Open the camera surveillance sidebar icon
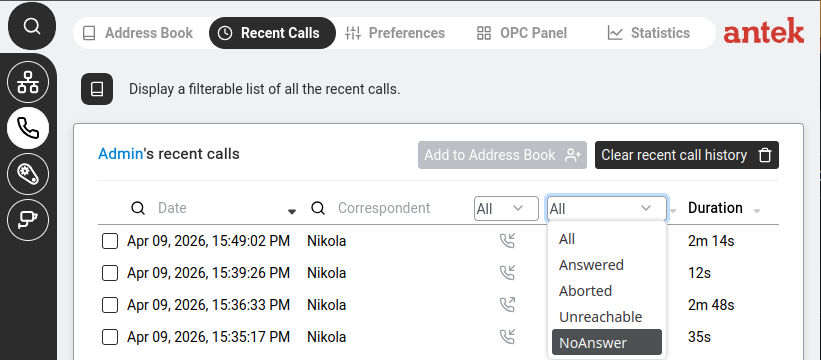The width and height of the screenshot is (821, 360). pyautogui.click(x=28, y=220)
